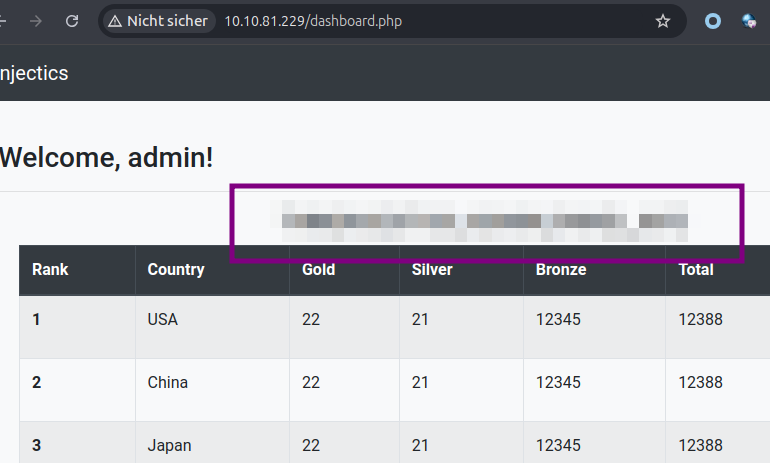Click the Rank column header

pos(50,270)
